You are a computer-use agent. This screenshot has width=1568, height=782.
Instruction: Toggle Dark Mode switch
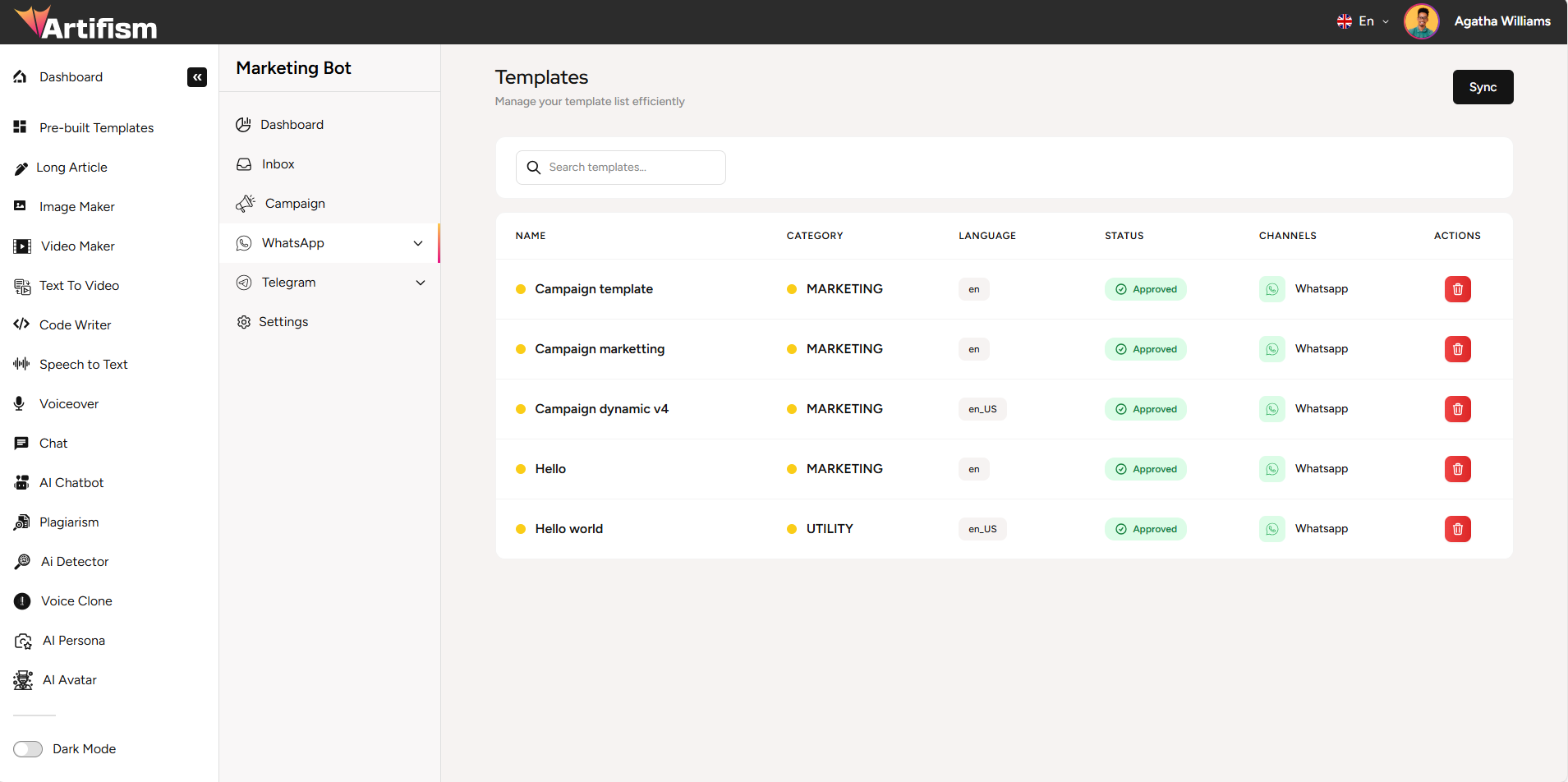pos(28,748)
